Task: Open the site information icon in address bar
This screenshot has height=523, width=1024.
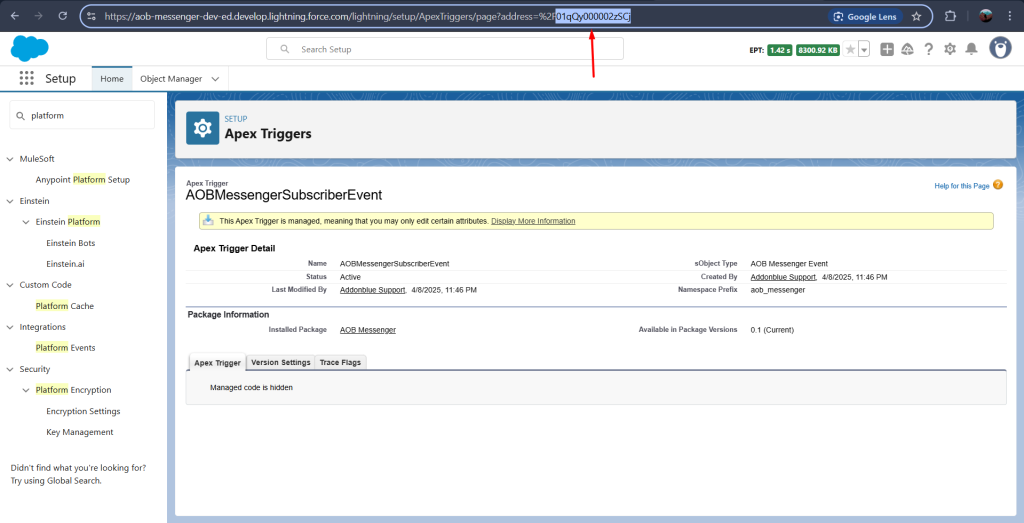Action: pos(91,16)
